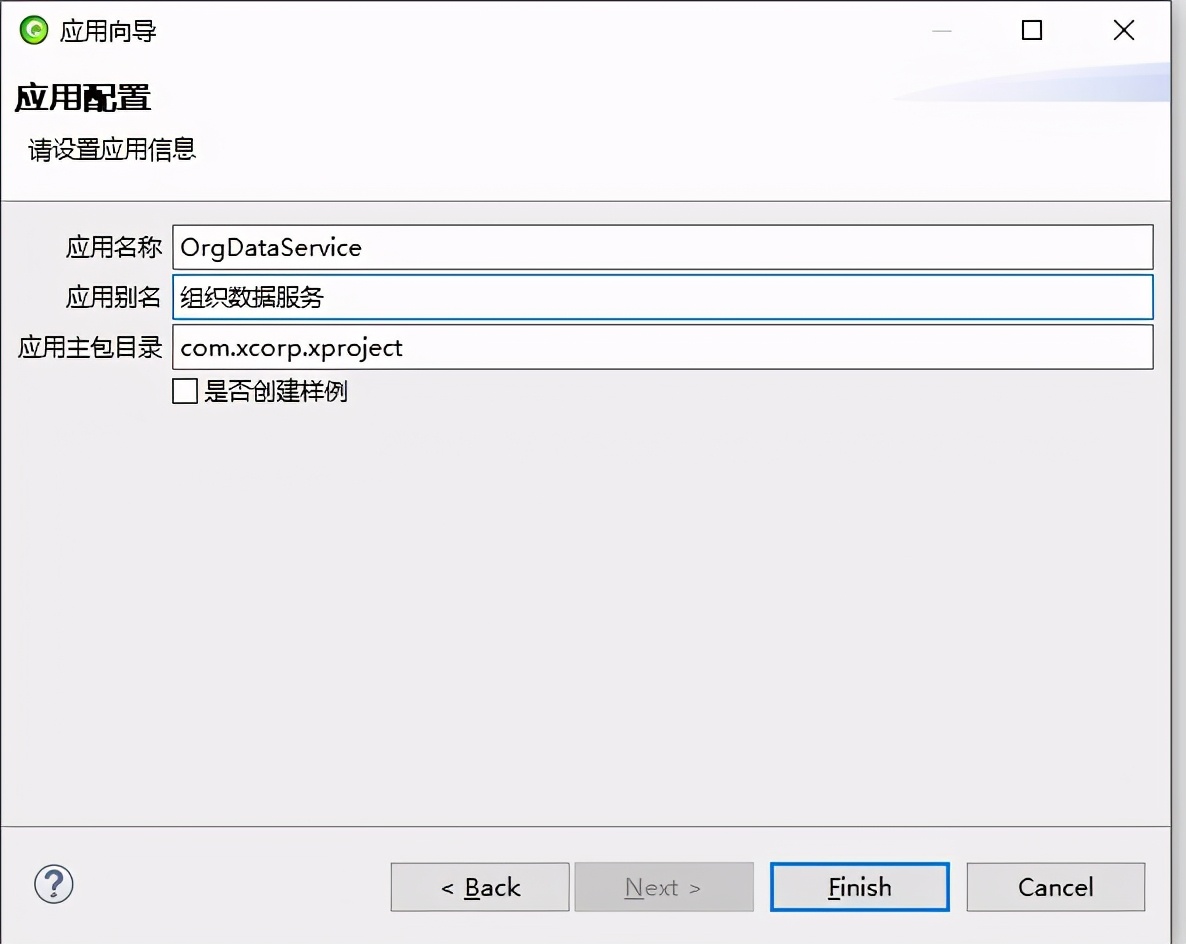Click the 应用名称 label
Viewport: 1186px width, 944px height.
pyautogui.click(x=113, y=247)
